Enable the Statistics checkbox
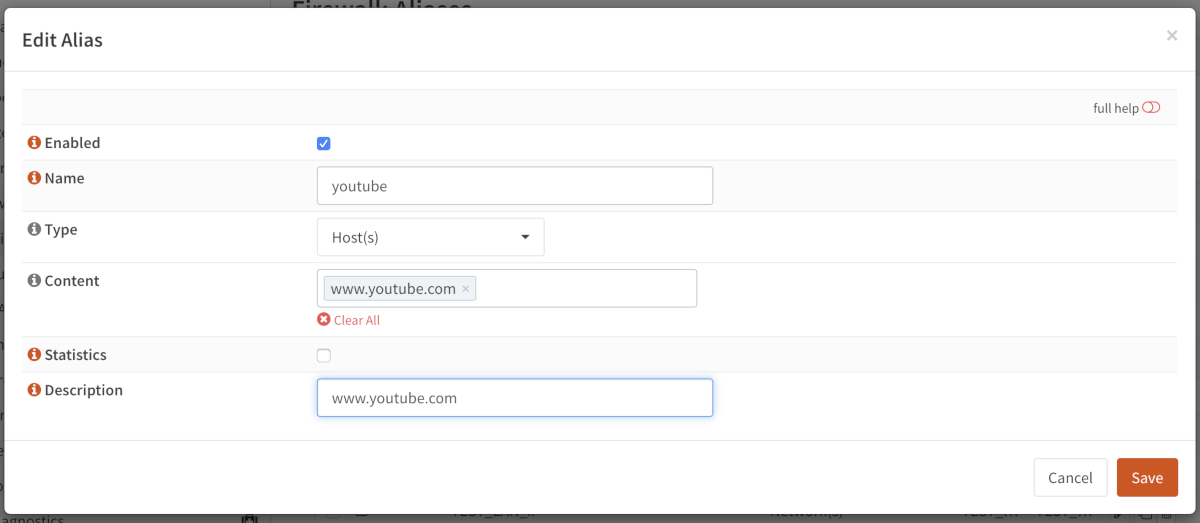The image size is (1200, 523). pos(324,355)
